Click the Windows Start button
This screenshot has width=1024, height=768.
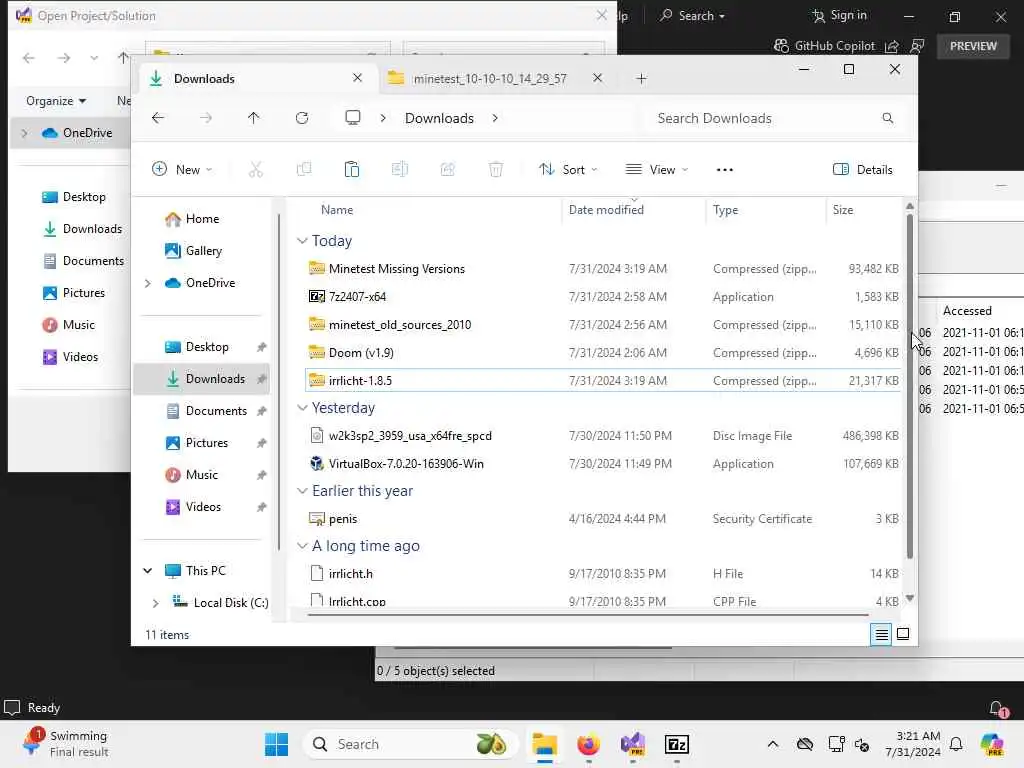pos(276,744)
